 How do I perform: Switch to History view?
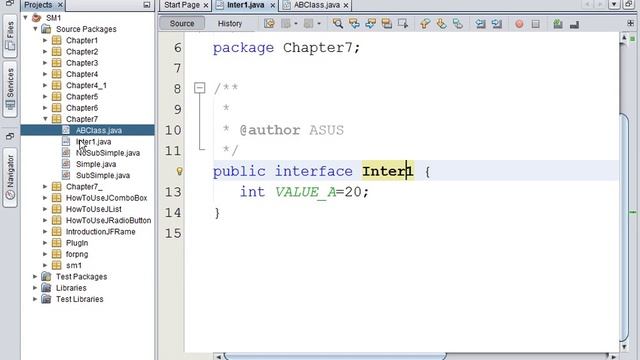230,24
